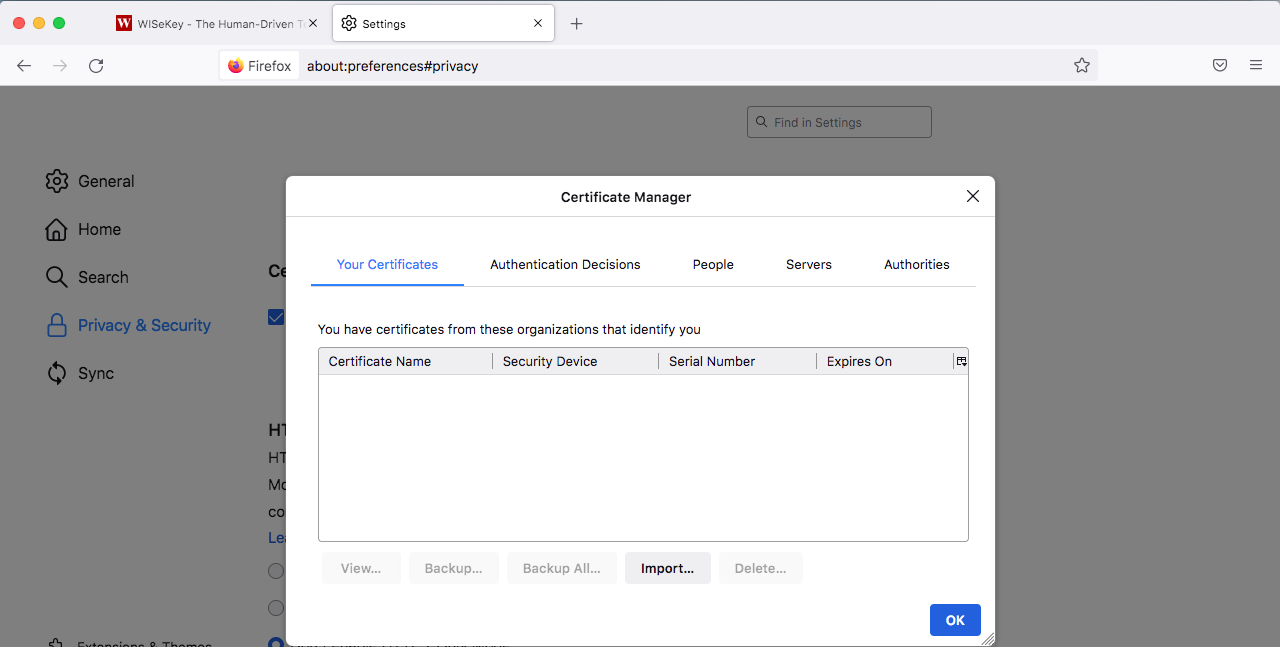The image size is (1280, 647).
Task: Close the Settings browser tab
Action: coord(538,24)
